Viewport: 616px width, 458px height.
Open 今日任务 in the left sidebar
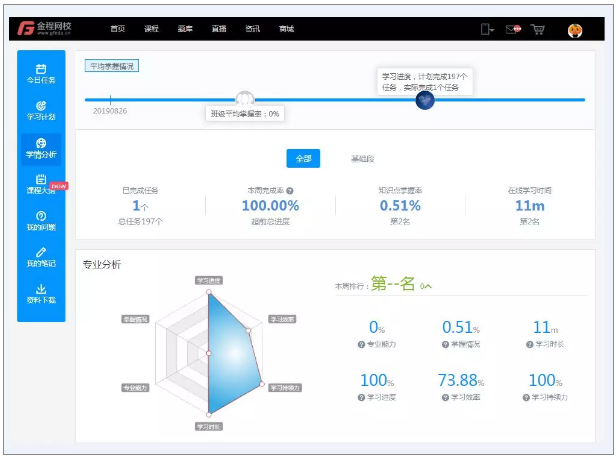pos(41,74)
